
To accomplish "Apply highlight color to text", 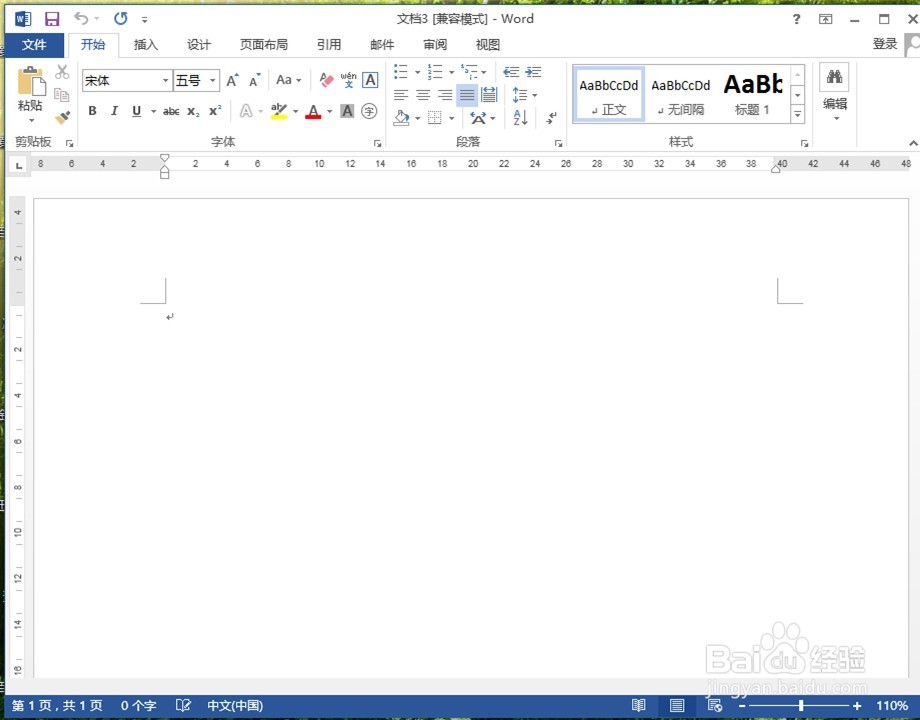I will [280, 111].
